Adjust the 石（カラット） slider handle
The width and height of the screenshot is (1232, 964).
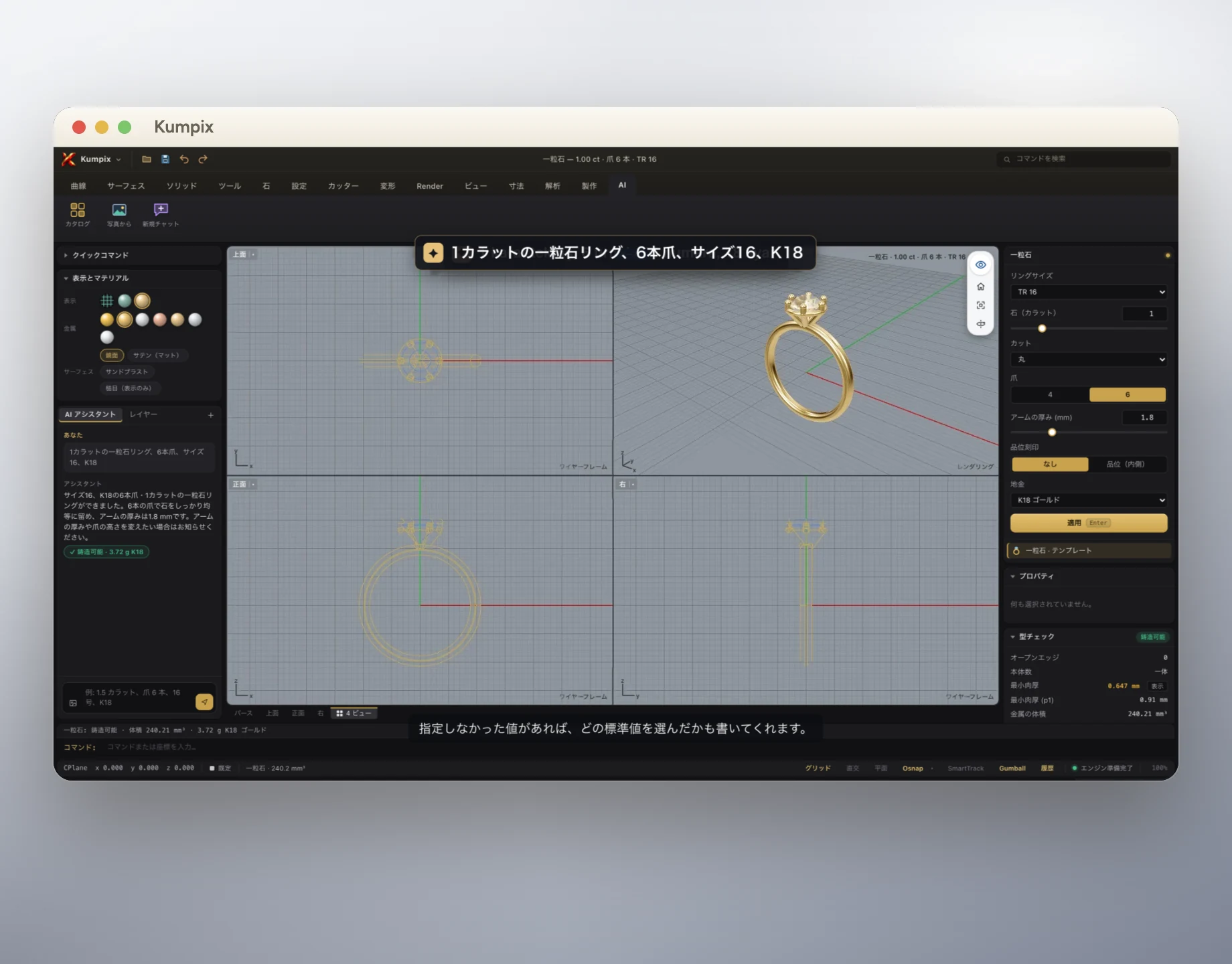(x=1042, y=329)
